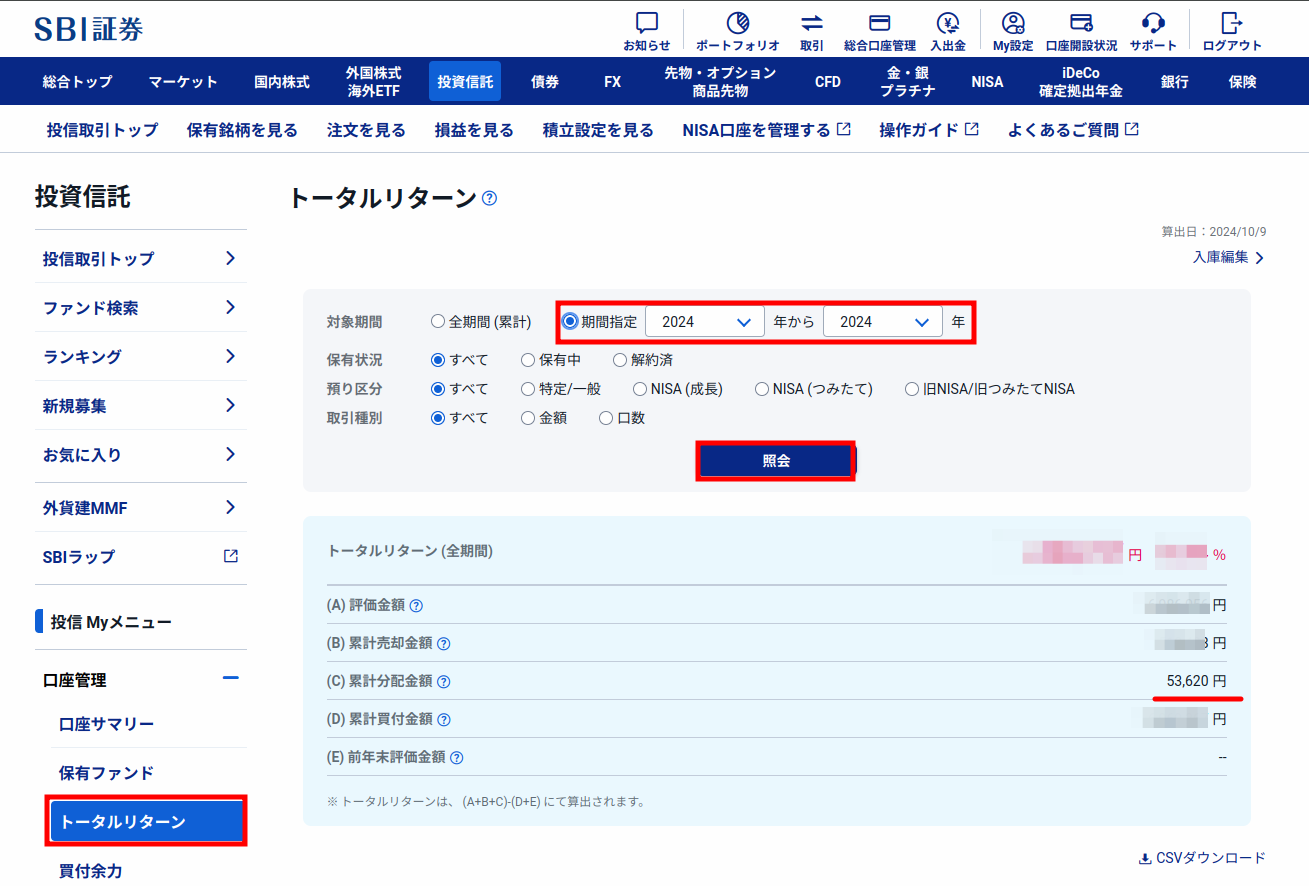
Task: Open the お知らせ notifications icon
Action: (646, 24)
